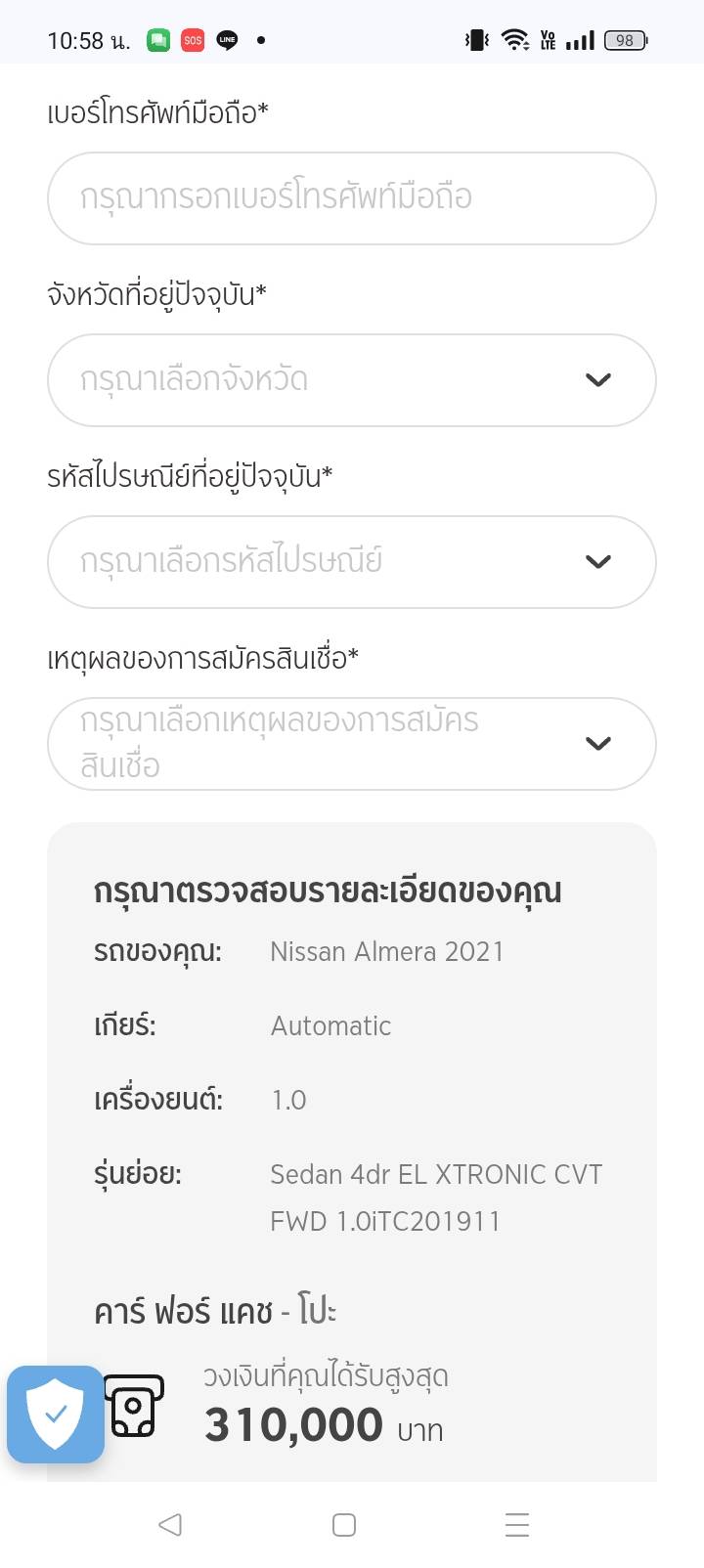This screenshot has width=704, height=1568.
Task: Tap the LINE notification icon
Action: pos(227,40)
